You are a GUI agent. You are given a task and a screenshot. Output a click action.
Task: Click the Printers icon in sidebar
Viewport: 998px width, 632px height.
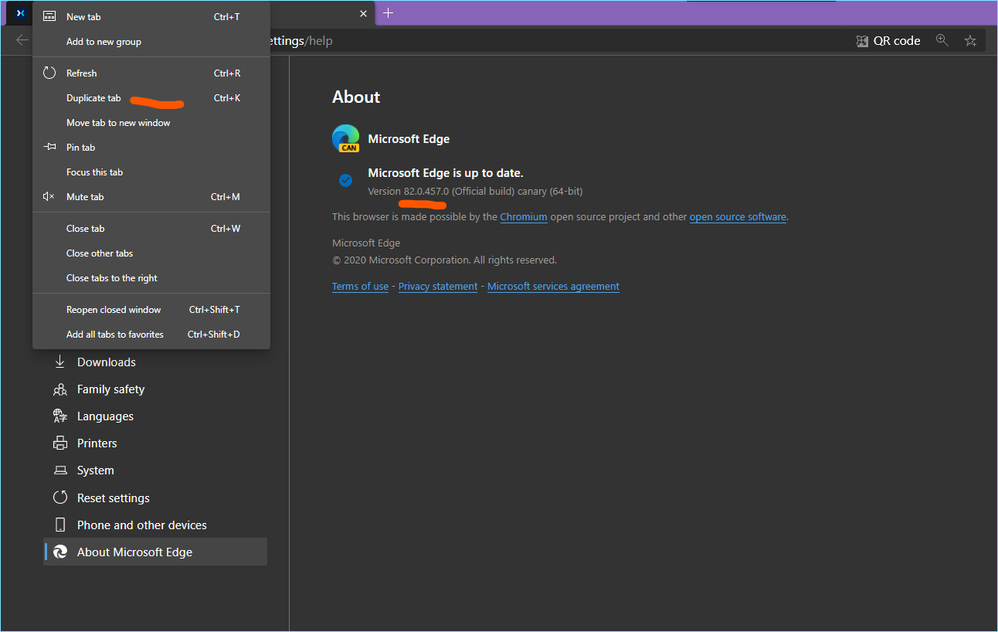(60, 443)
